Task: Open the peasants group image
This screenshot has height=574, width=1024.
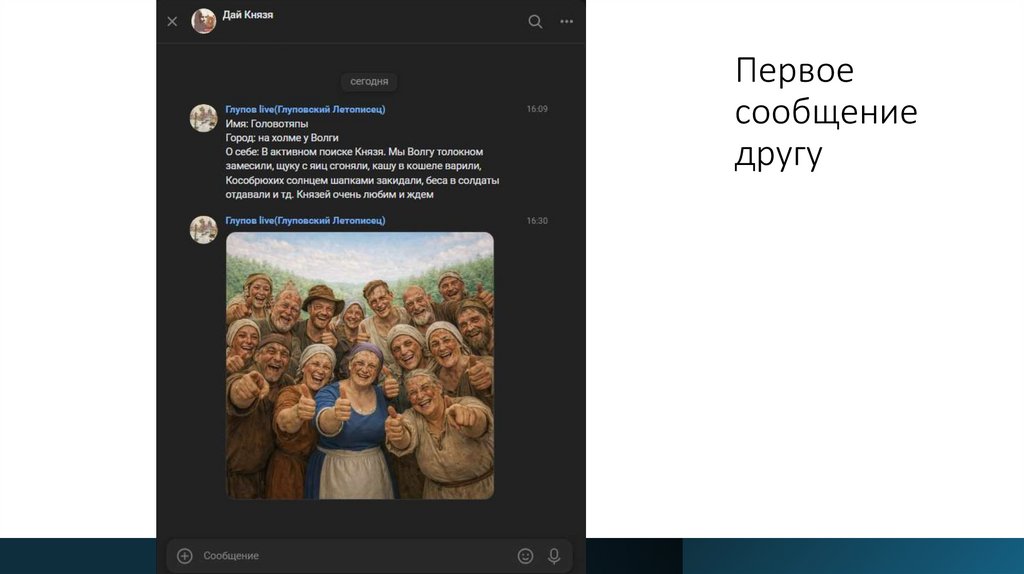Action: tap(360, 366)
